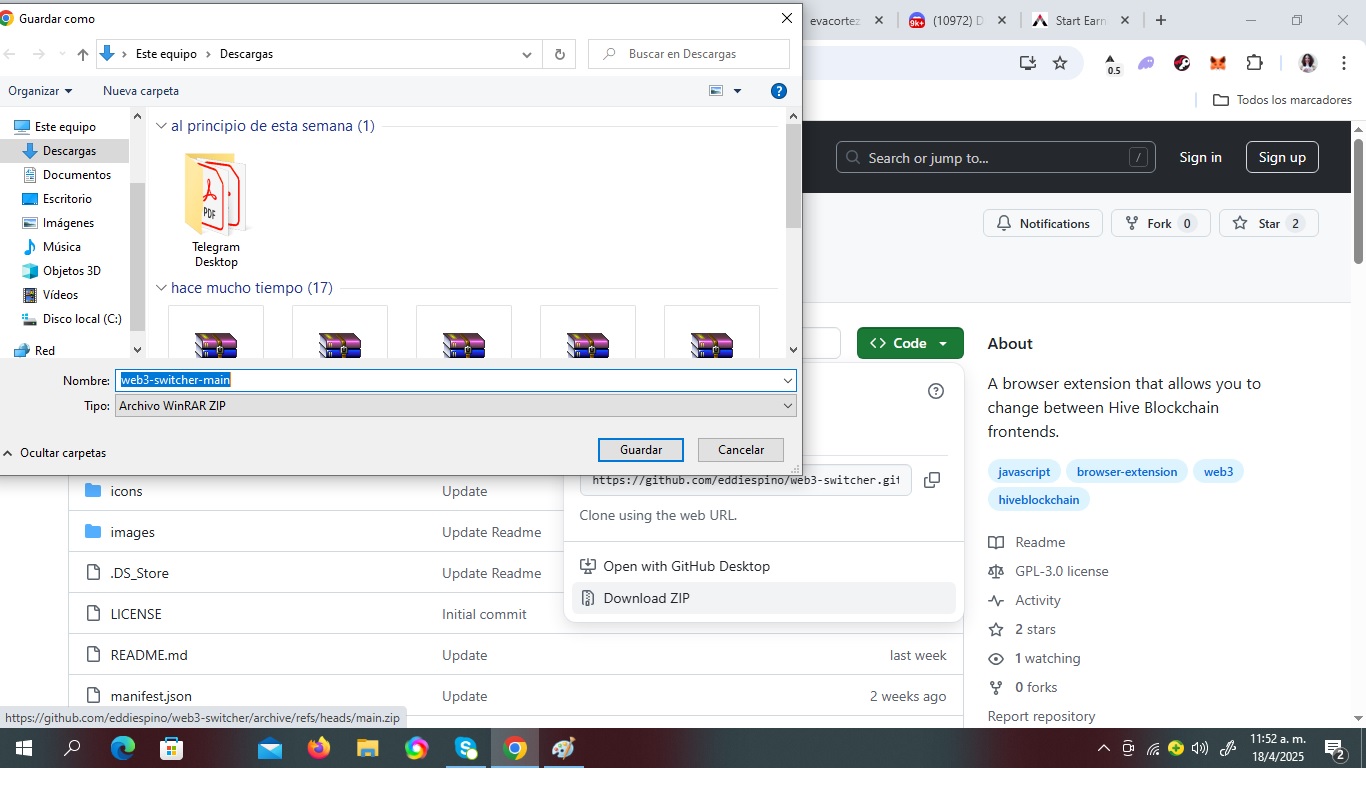Open File Explorer from the taskbar
This screenshot has width=1366, height=800.
coord(368,748)
